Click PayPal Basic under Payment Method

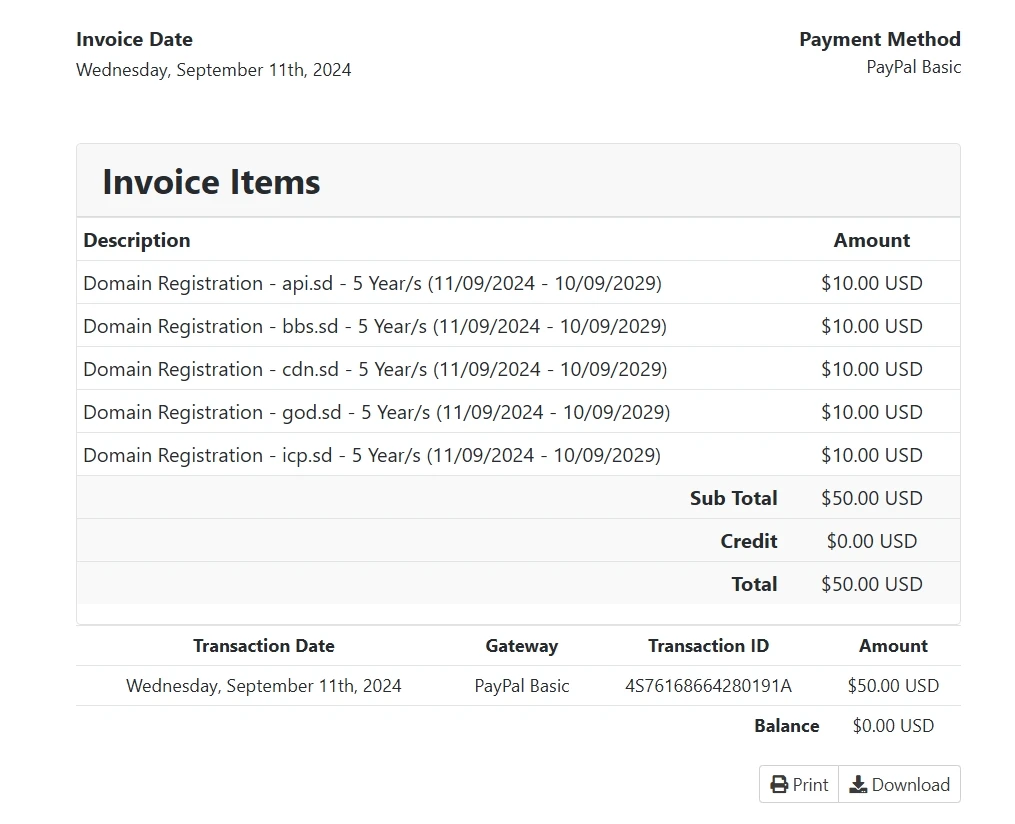(x=913, y=67)
